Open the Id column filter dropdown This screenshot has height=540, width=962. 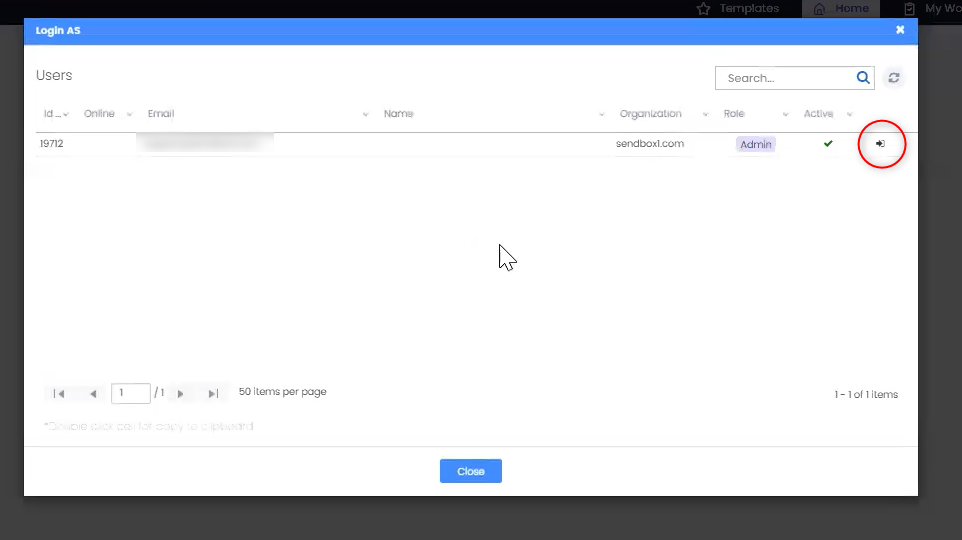coord(66,114)
